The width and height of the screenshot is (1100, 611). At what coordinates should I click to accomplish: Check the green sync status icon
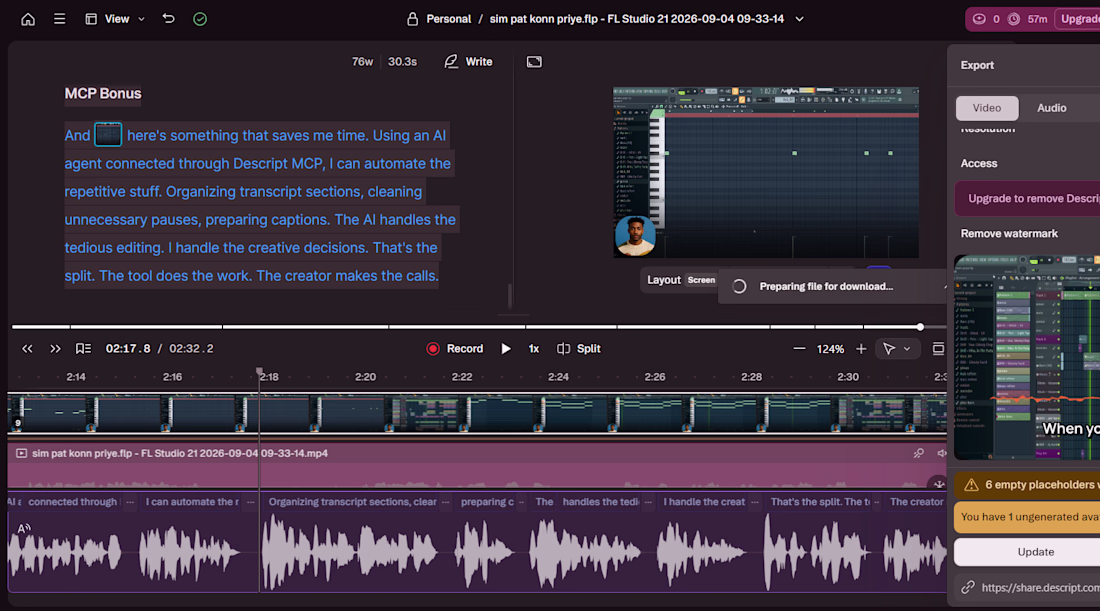click(x=200, y=19)
